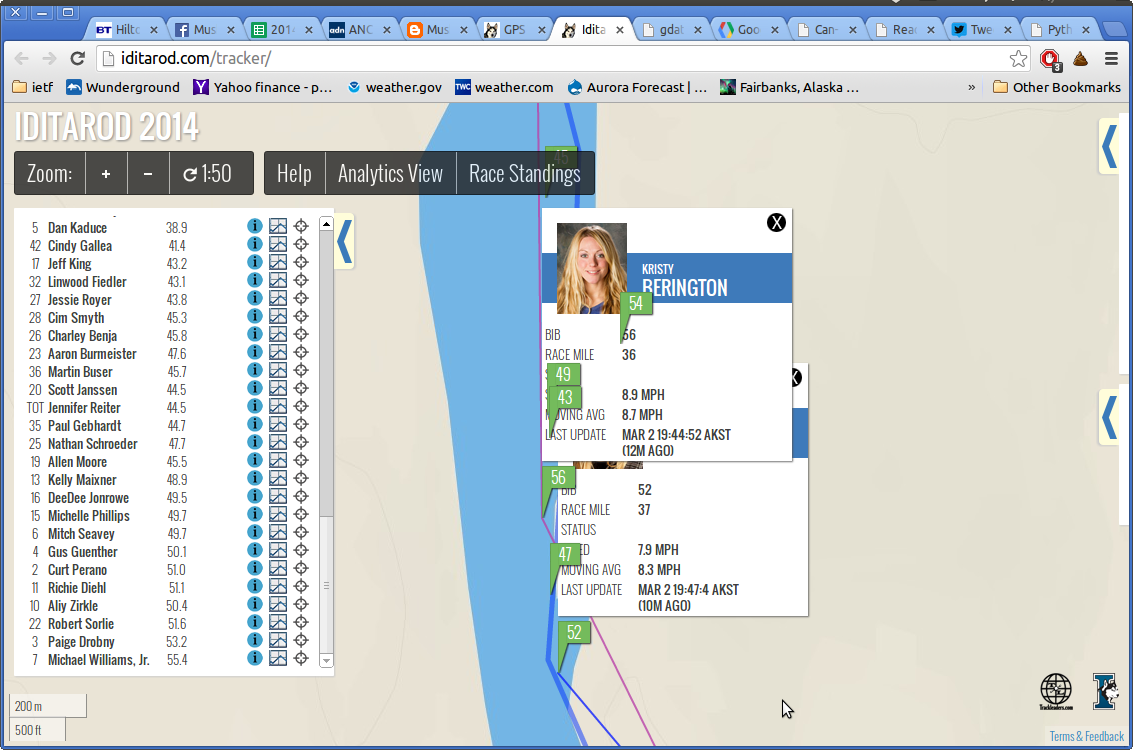The image size is (1133, 750).
Task: Zoom in with the plus button
Action: click(x=106, y=173)
